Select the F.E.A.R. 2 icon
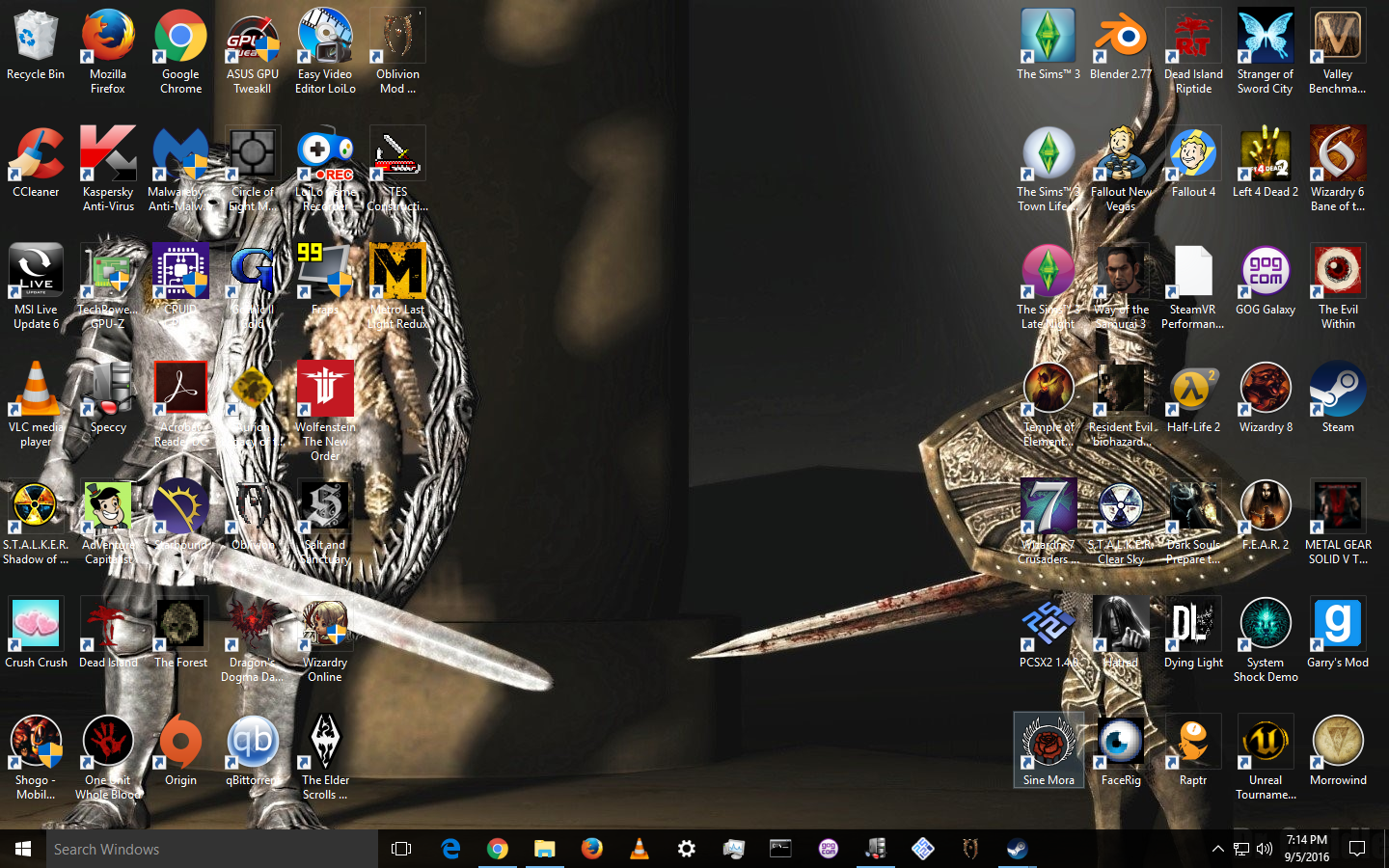 (1266, 516)
